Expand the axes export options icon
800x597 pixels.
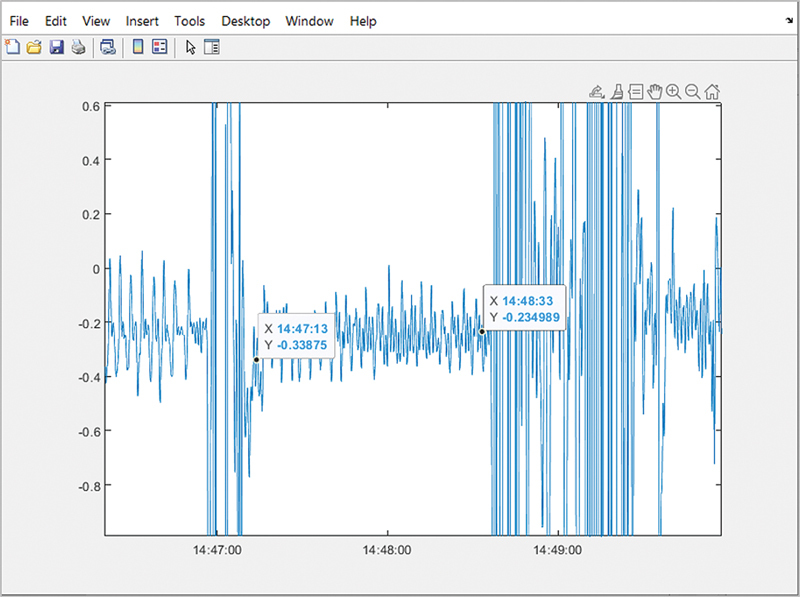coord(597,92)
